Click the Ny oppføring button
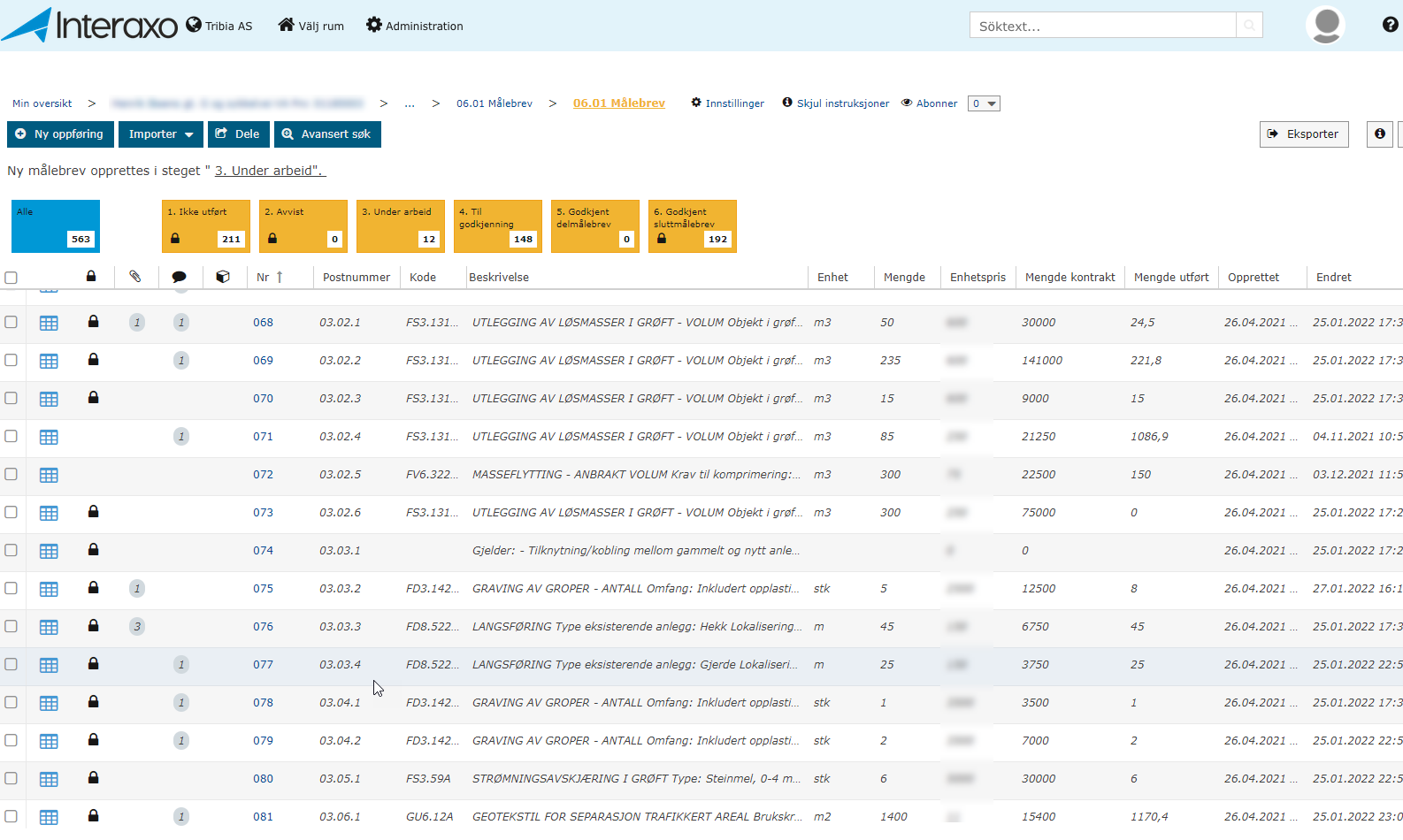 click(x=60, y=134)
